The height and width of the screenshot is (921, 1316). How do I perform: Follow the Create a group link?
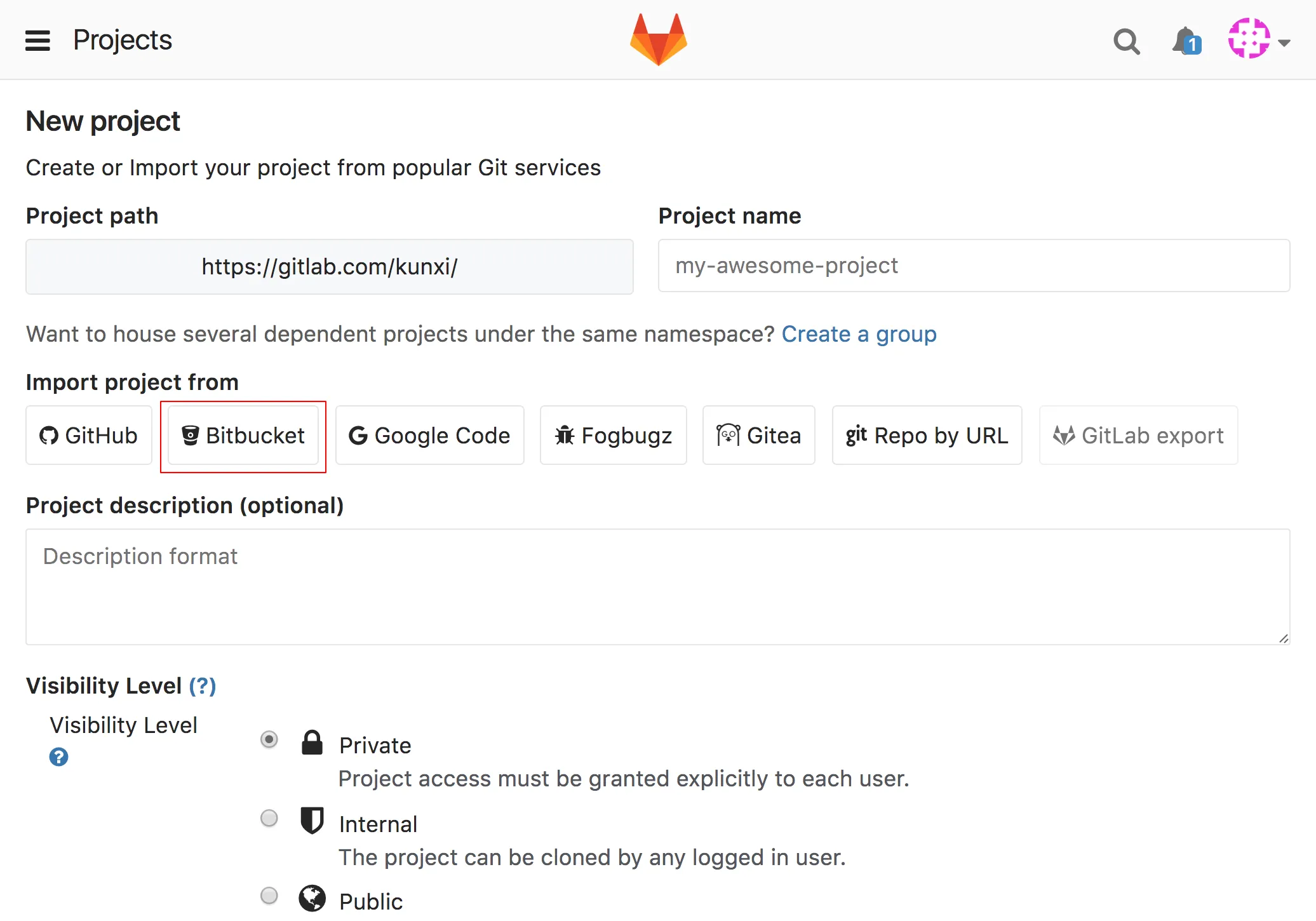tap(859, 334)
